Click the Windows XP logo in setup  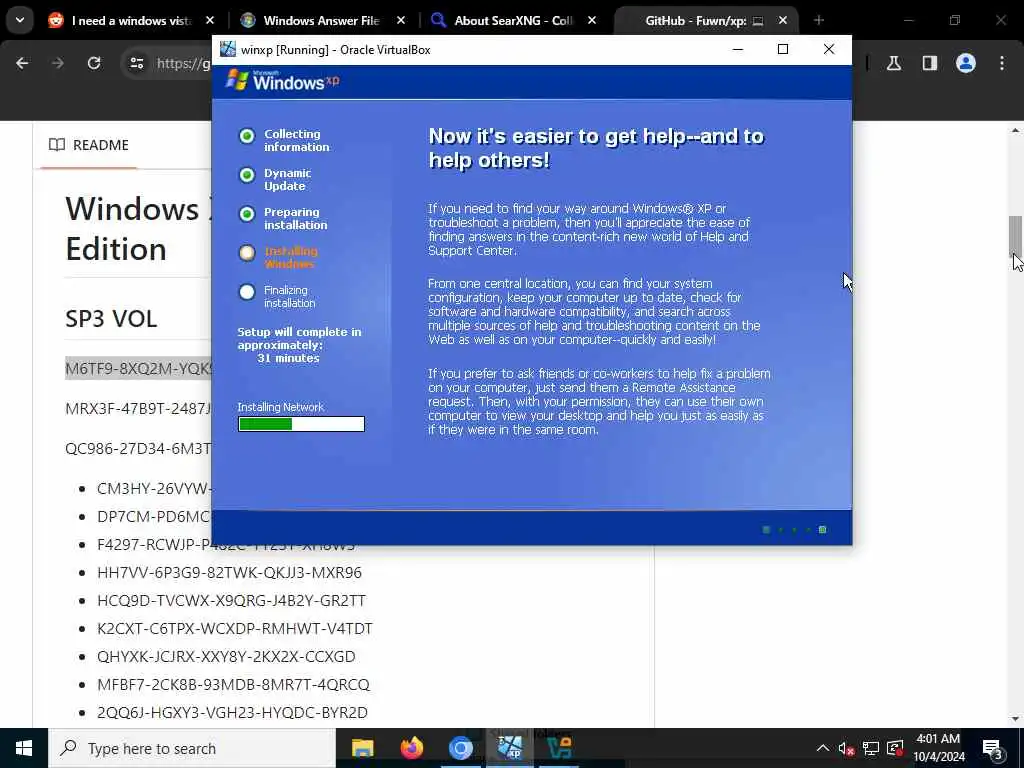tap(282, 81)
